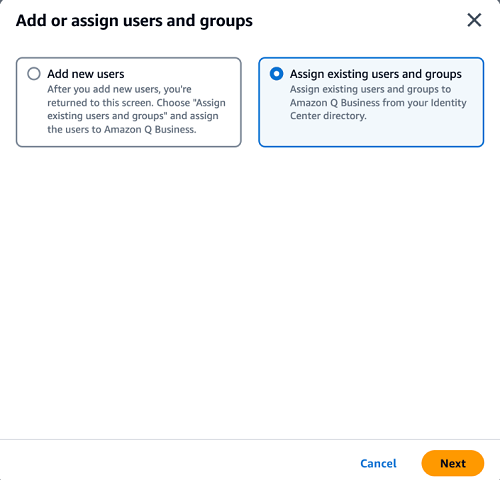Select Assign existing users and groups radio button
This screenshot has width=500, height=480.
[276, 74]
